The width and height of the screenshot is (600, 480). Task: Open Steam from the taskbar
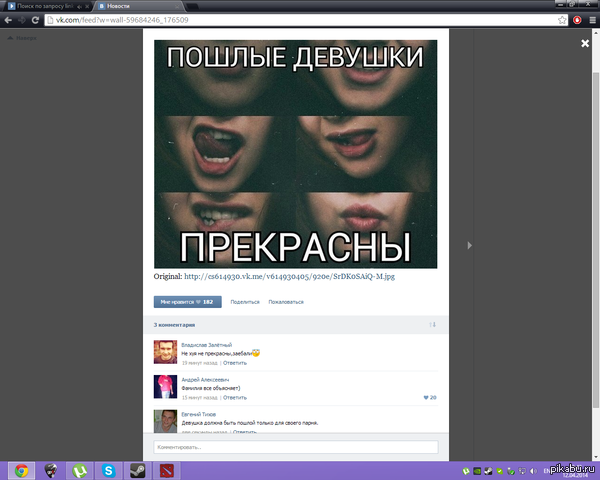pyautogui.click(x=135, y=469)
